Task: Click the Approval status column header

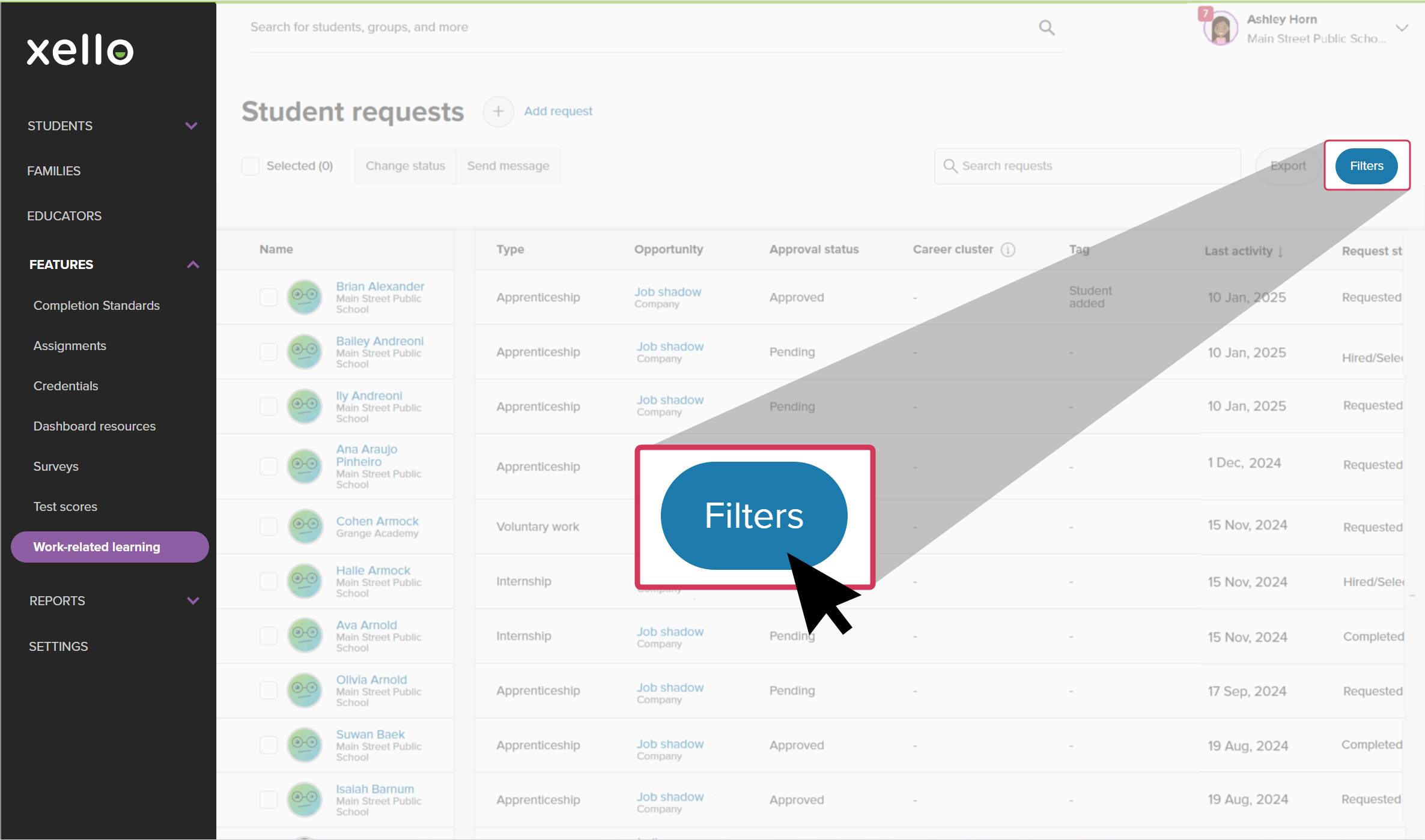Action: [814, 250]
